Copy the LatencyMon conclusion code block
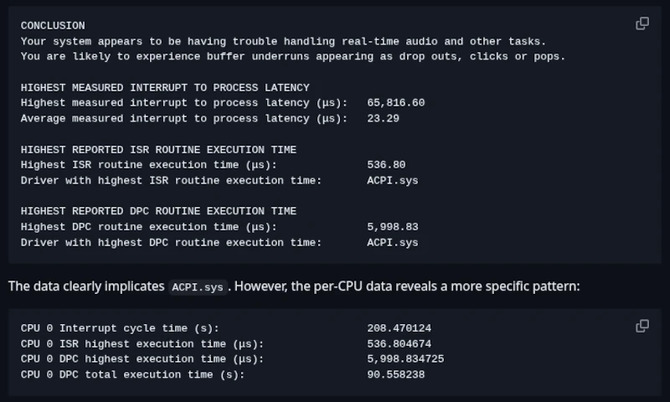The image size is (670, 402). pos(643,24)
